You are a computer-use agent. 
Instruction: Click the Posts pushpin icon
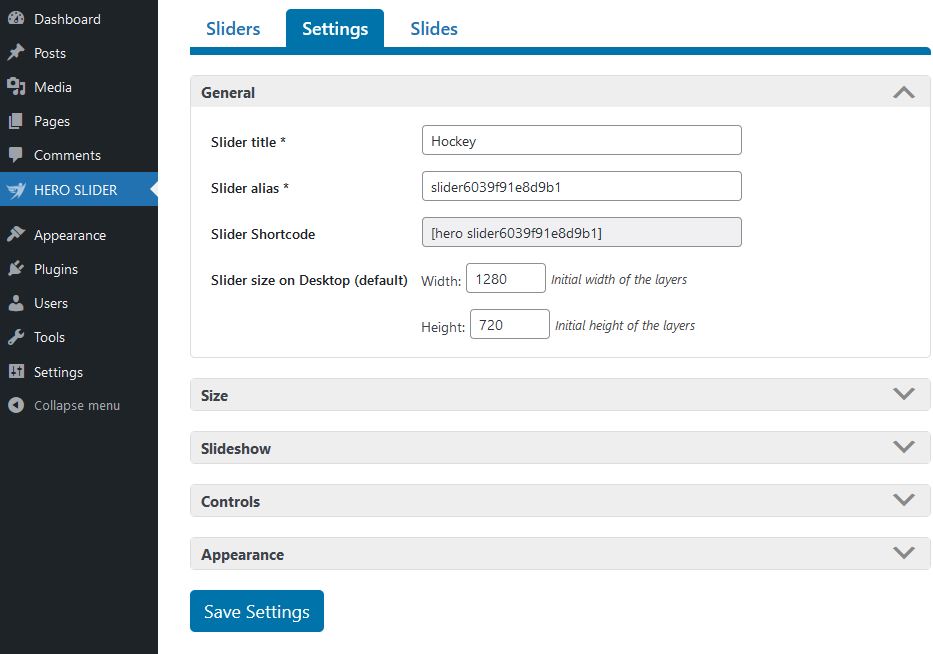16,52
